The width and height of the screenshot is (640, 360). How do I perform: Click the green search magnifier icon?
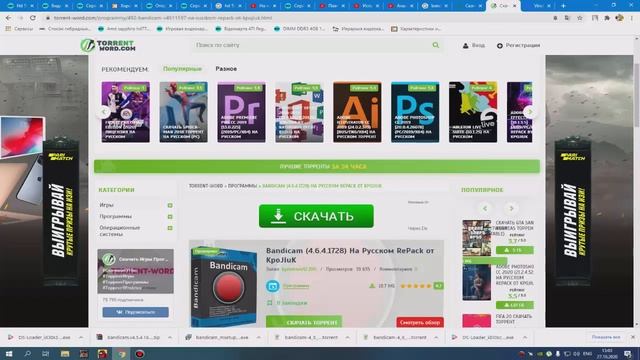click(436, 45)
